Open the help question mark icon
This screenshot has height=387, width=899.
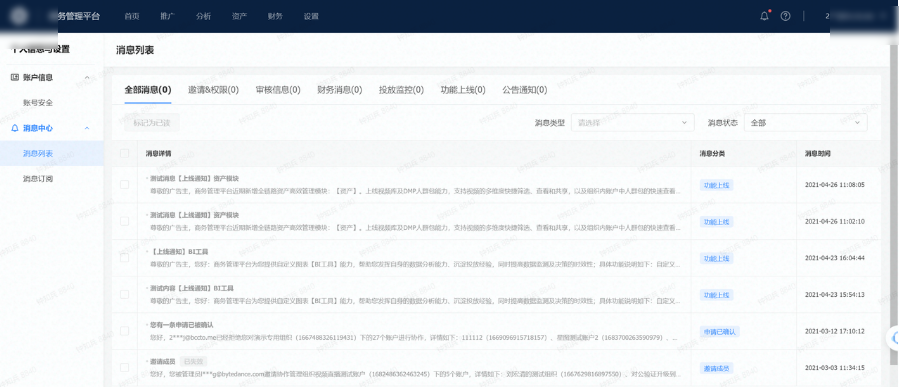785,16
